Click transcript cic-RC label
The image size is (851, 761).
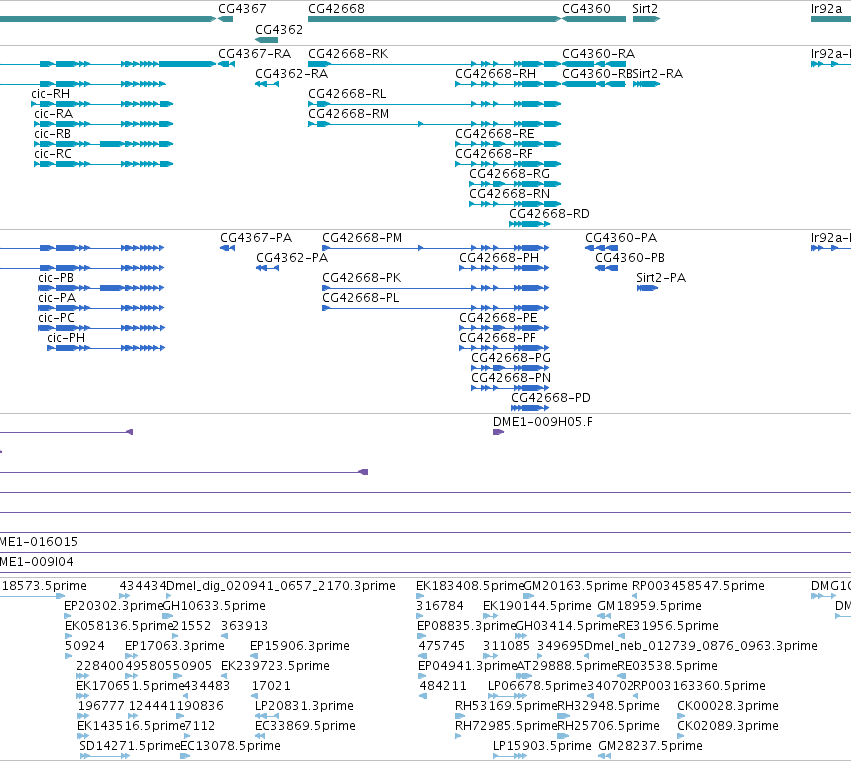coord(53,154)
